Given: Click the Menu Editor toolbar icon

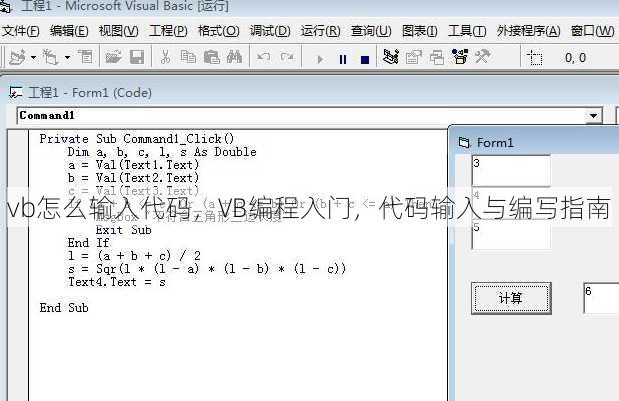Looking at the screenshot, I should click(85, 58).
